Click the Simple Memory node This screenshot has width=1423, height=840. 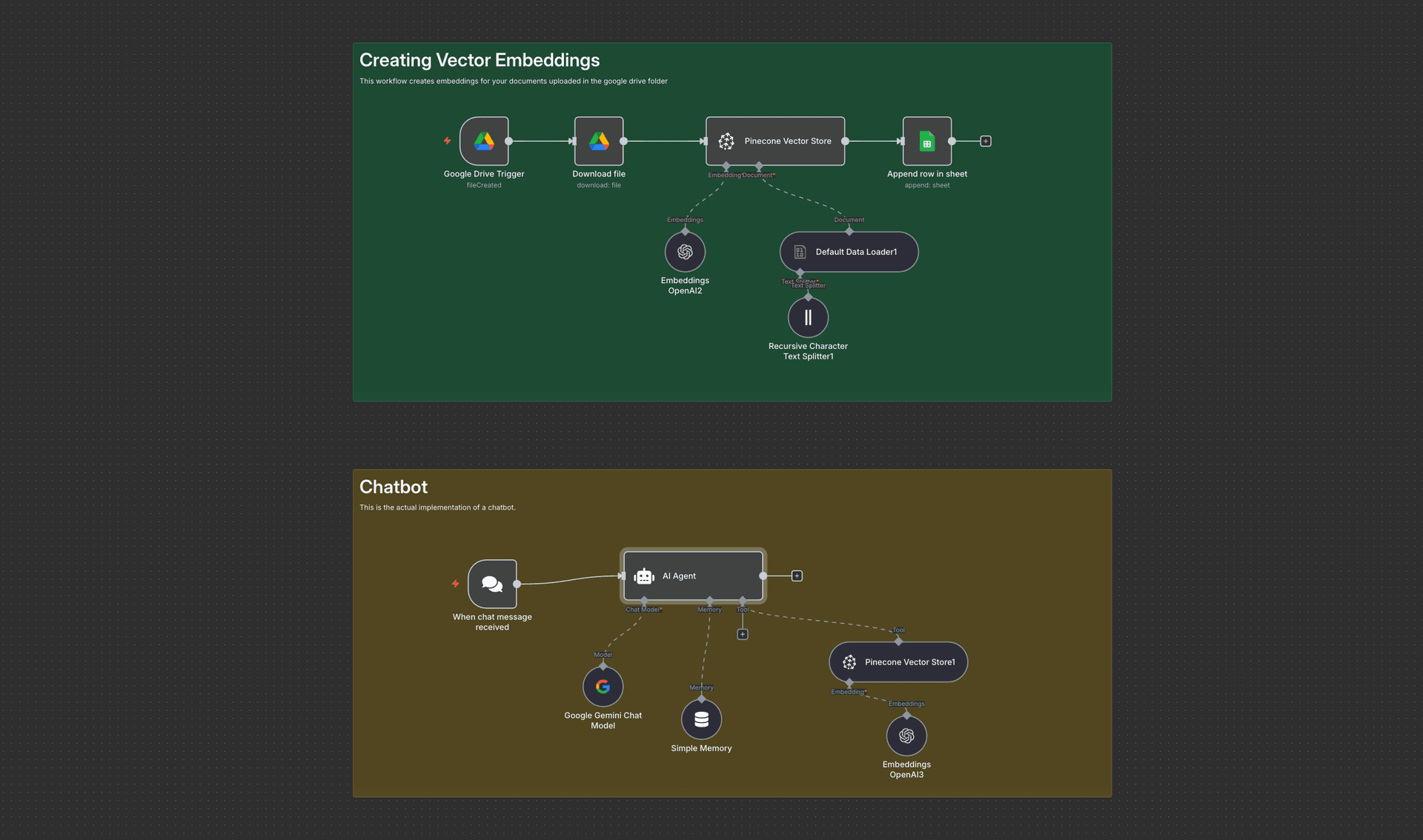(701, 719)
